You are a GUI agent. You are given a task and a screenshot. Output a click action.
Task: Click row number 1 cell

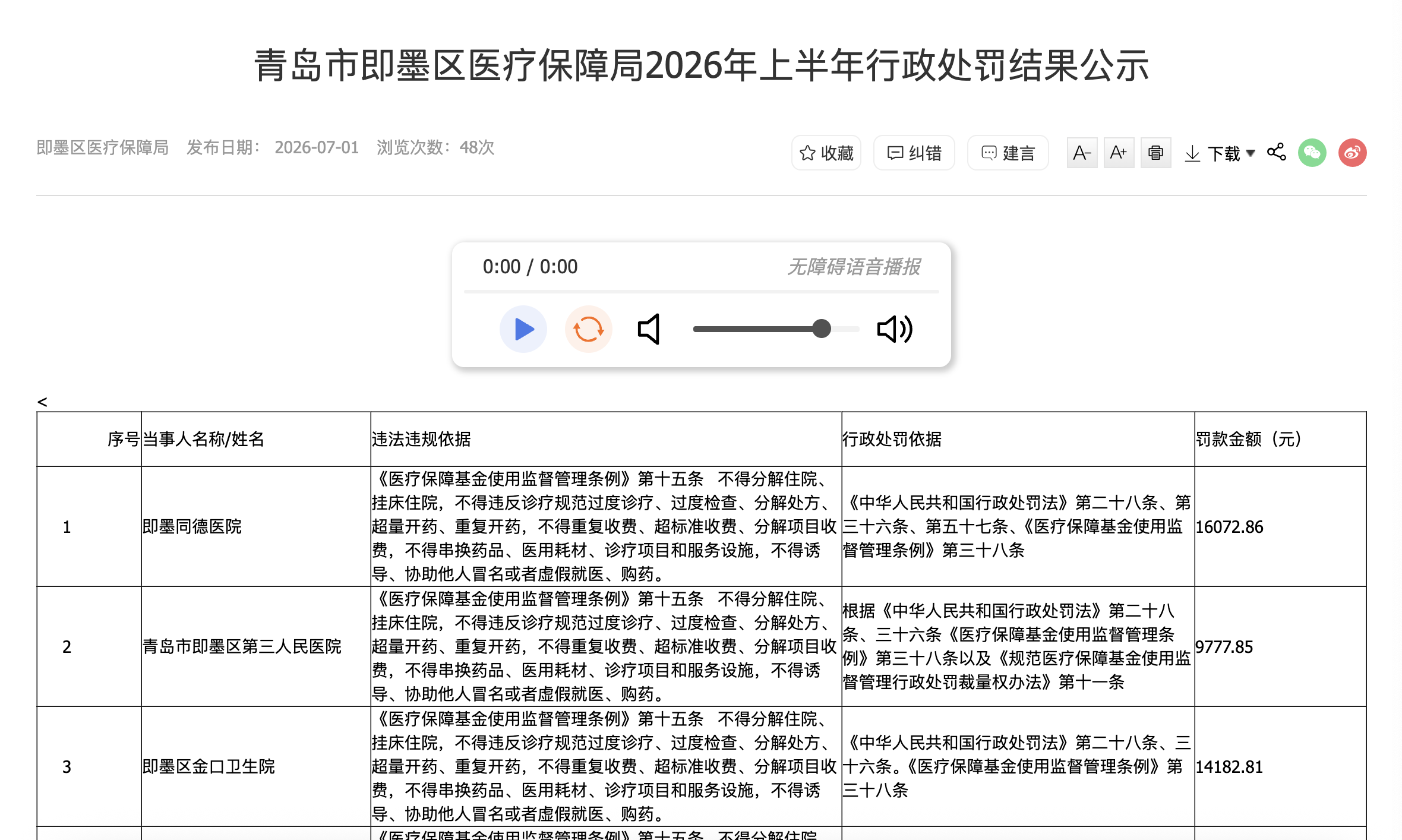click(x=89, y=527)
